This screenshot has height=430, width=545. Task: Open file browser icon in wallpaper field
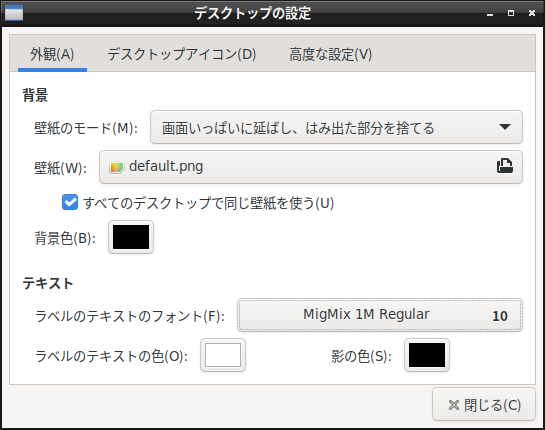tap(505, 166)
